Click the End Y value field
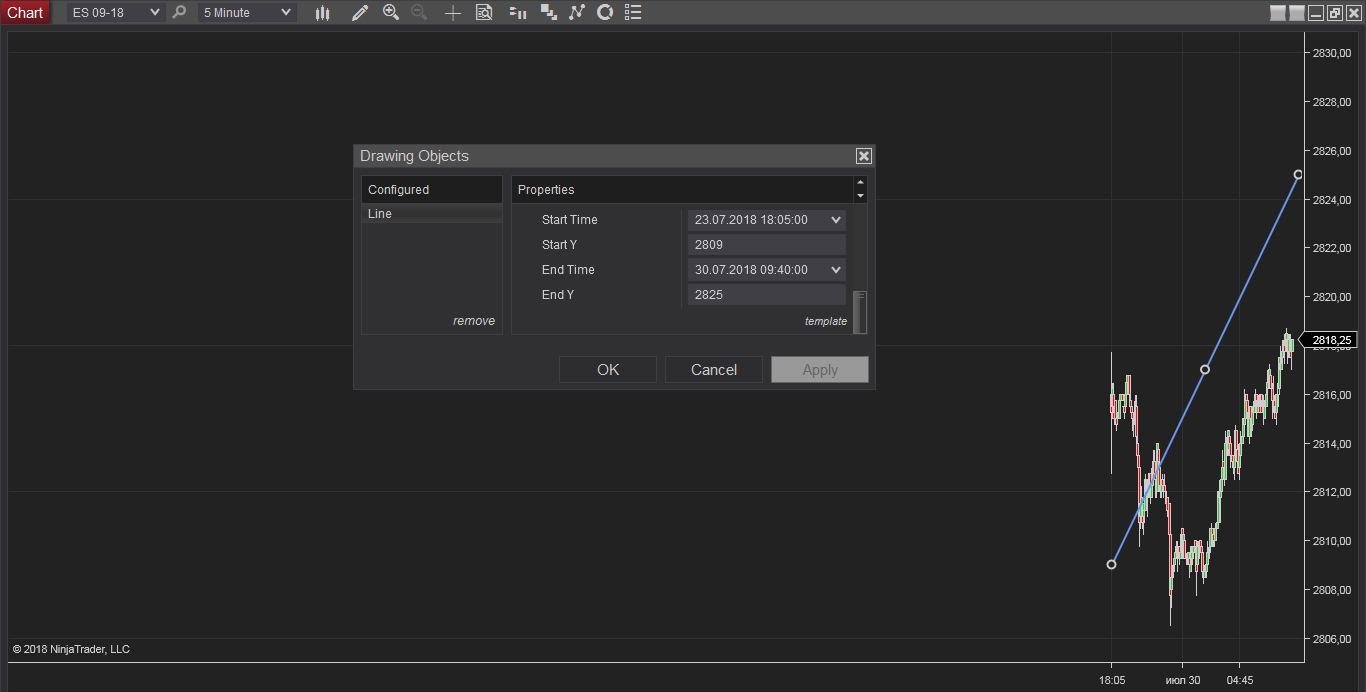Viewport: 1366px width, 692px height. tap(766, 295)
